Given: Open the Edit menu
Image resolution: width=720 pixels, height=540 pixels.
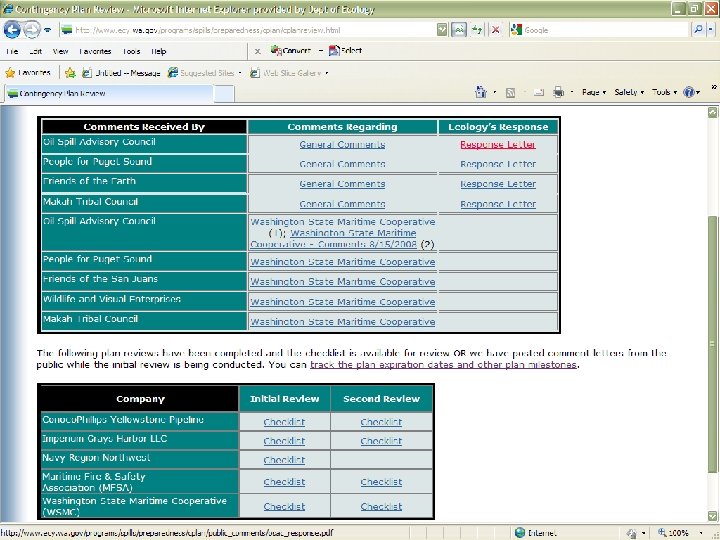Looking at the screenshot, I should pos(35,51).
